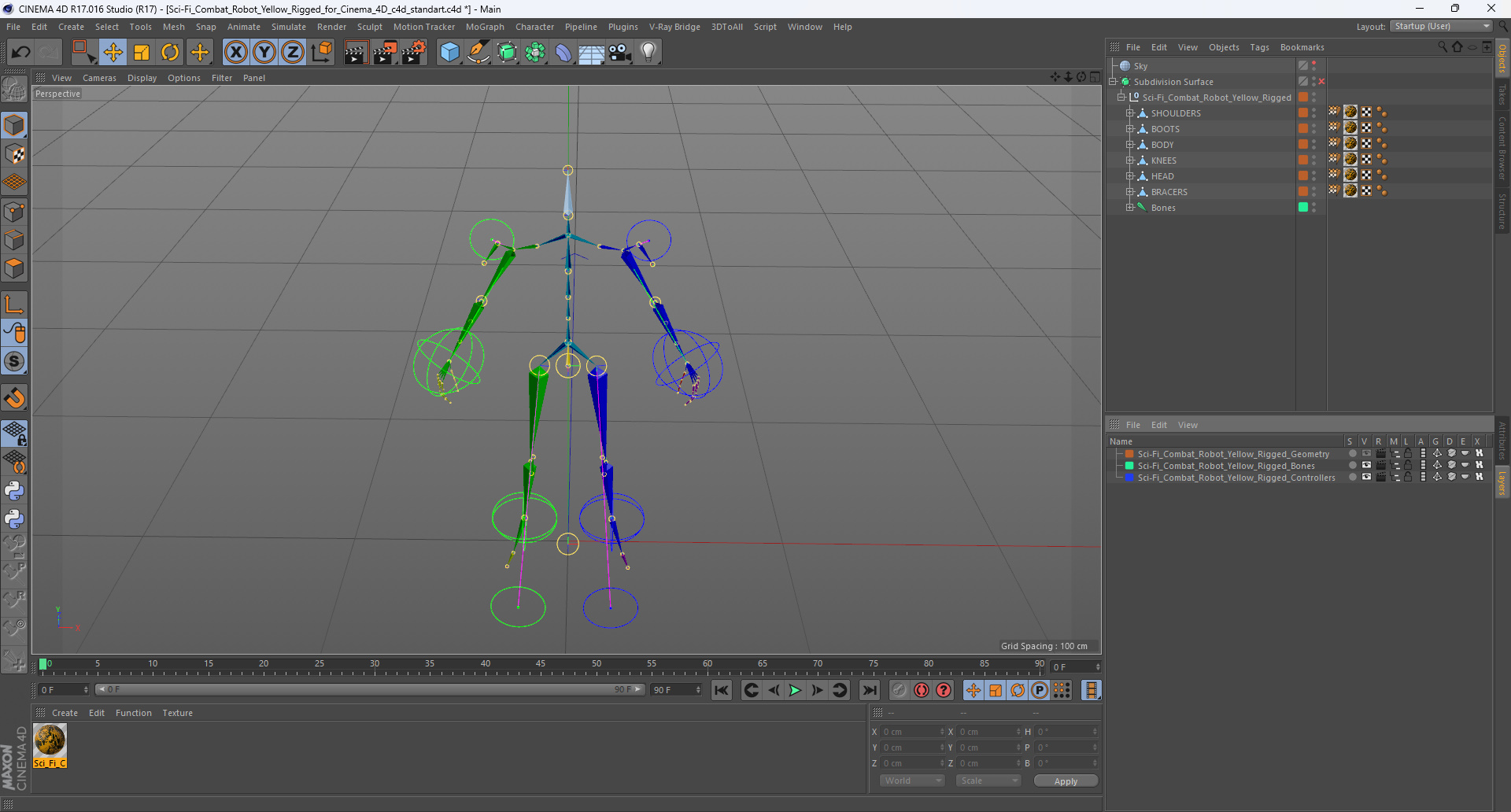The image size is (1511, 812).
Task: Click the Apply button
Action: click(x=1066, y=781)
